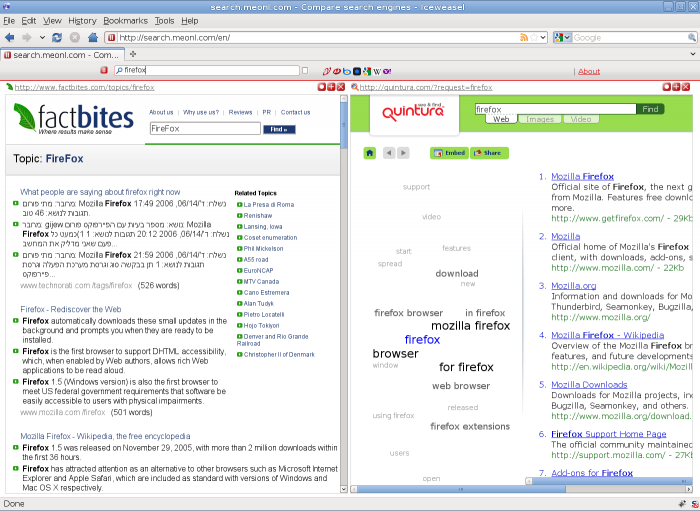Go to the Home page icon
The image size is (700, 511).
(x=93, y=37)
